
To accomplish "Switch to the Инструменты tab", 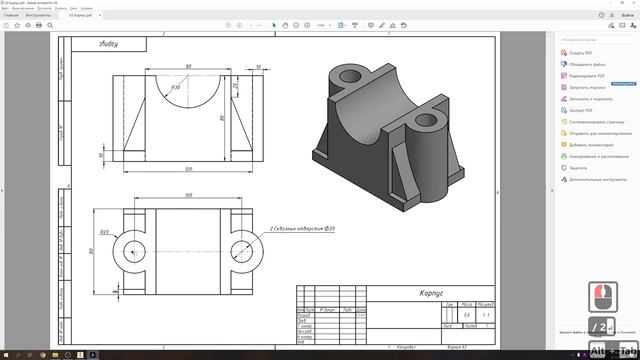I will coord(38,15).
